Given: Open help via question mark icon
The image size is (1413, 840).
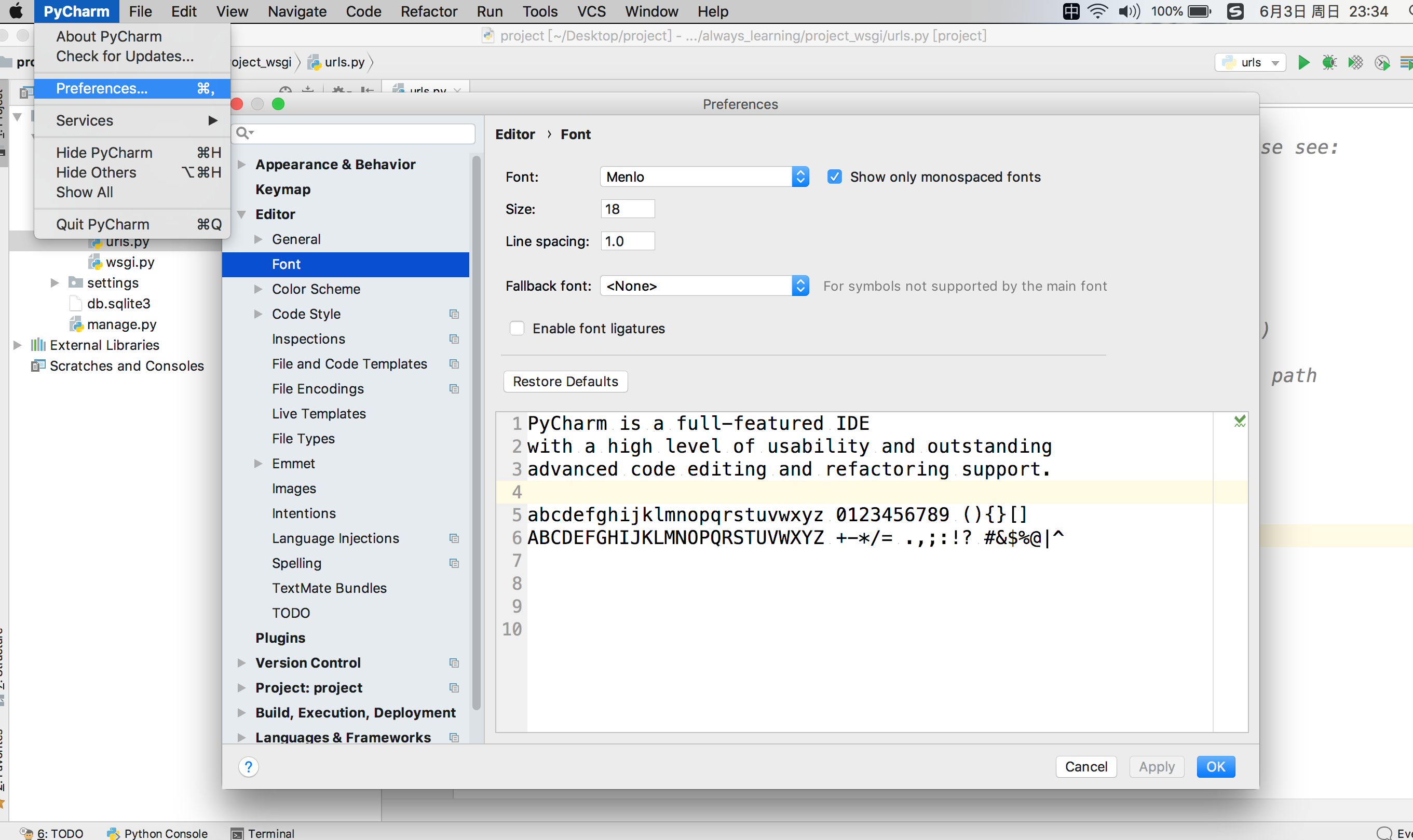Looking at the screenshot, I should tap(249, 767).
